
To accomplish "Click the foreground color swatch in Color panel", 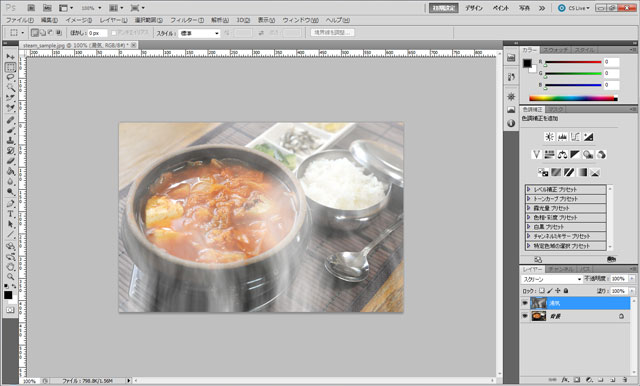I will coord(527,63).
